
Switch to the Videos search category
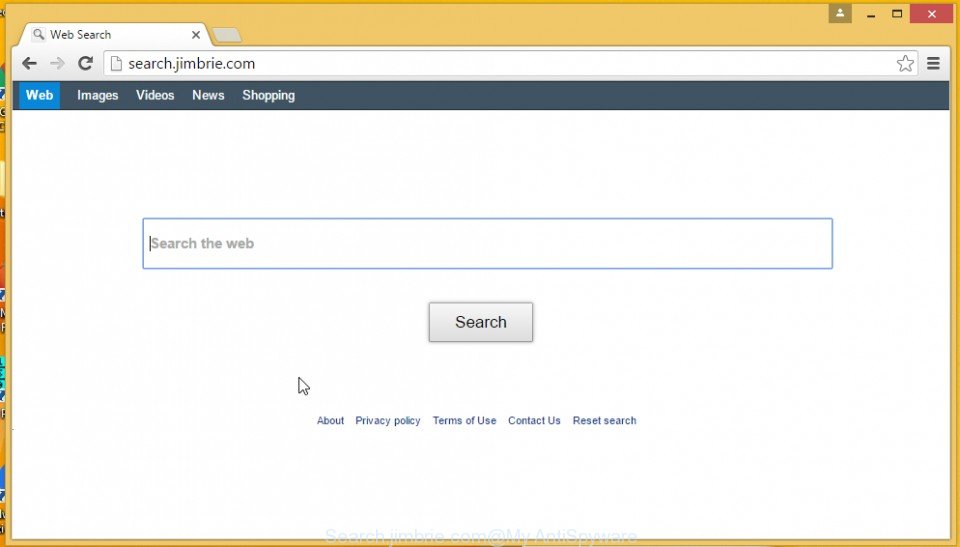155,95
